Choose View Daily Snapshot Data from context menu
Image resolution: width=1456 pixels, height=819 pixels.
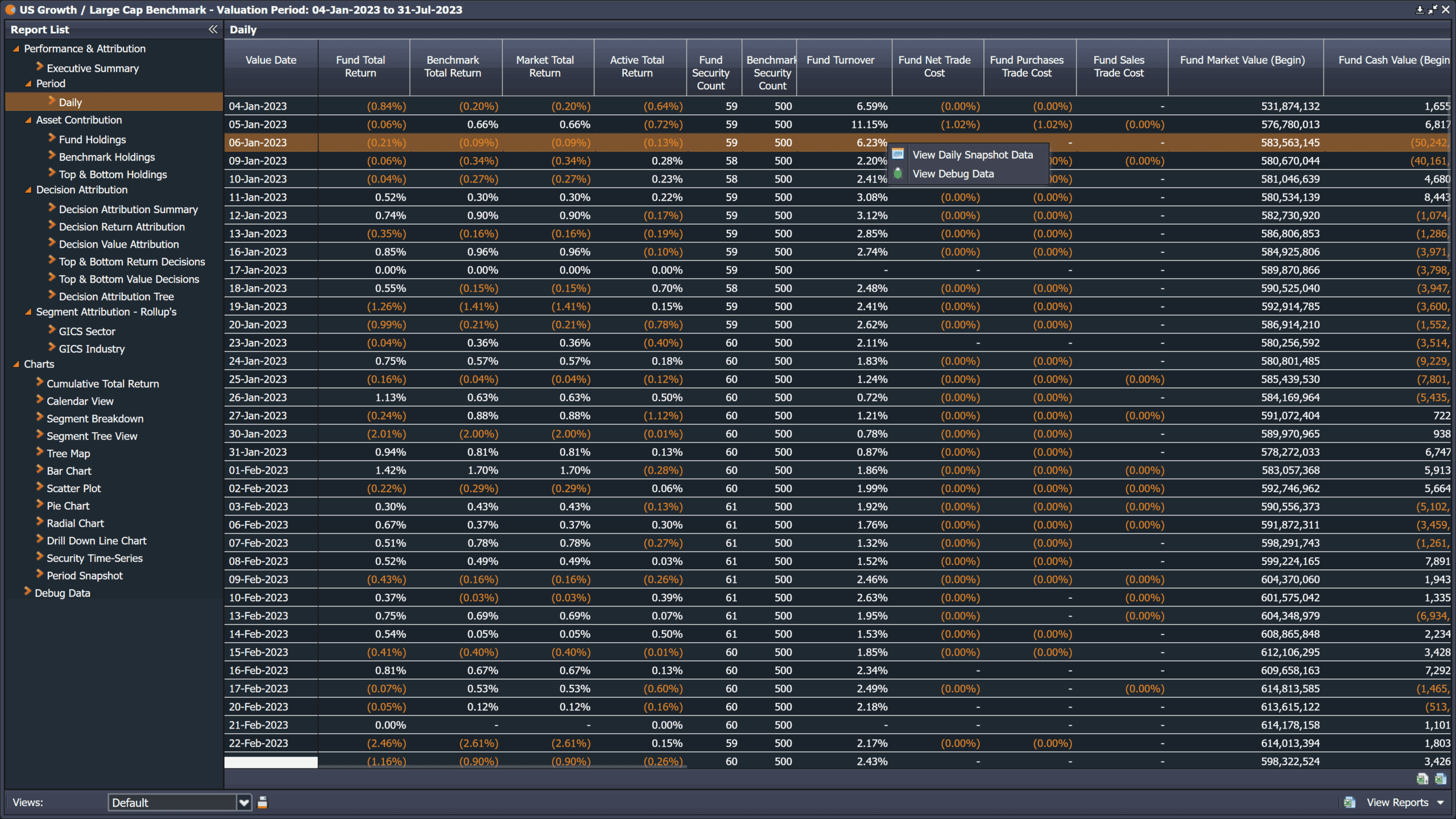pos(973,155)
